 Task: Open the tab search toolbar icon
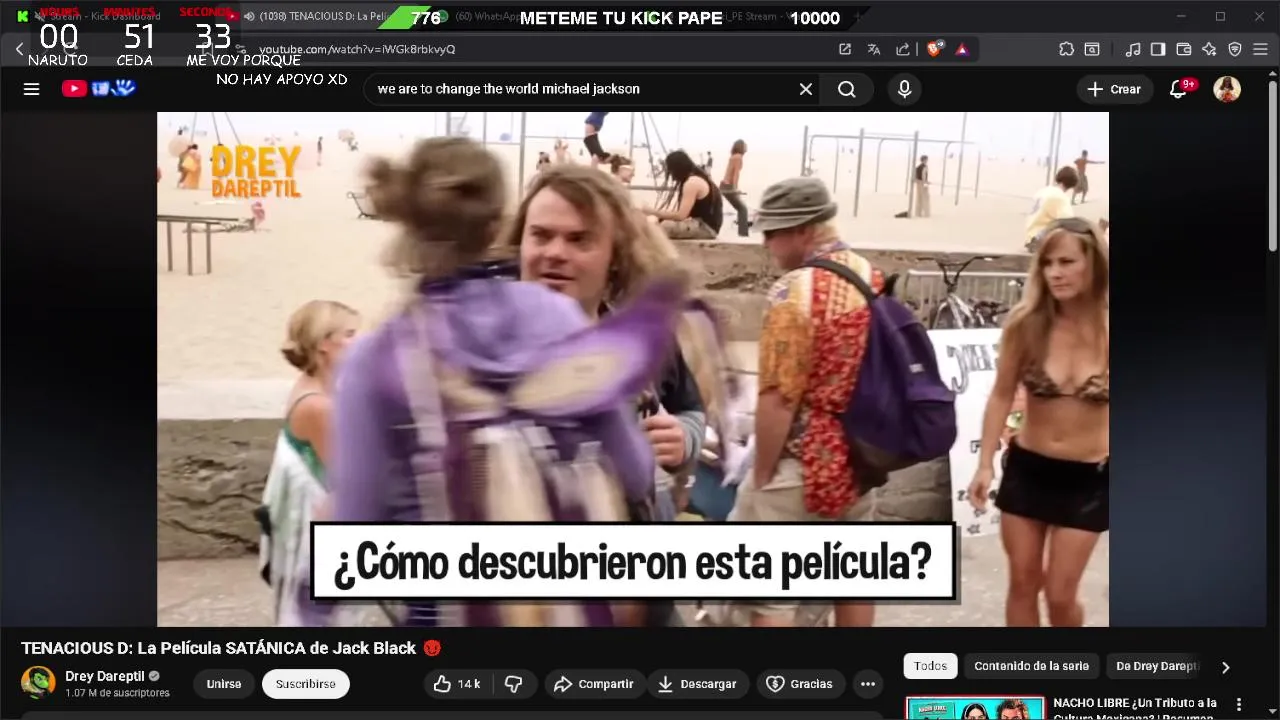pyautogui.click(x=1093, y=49)
